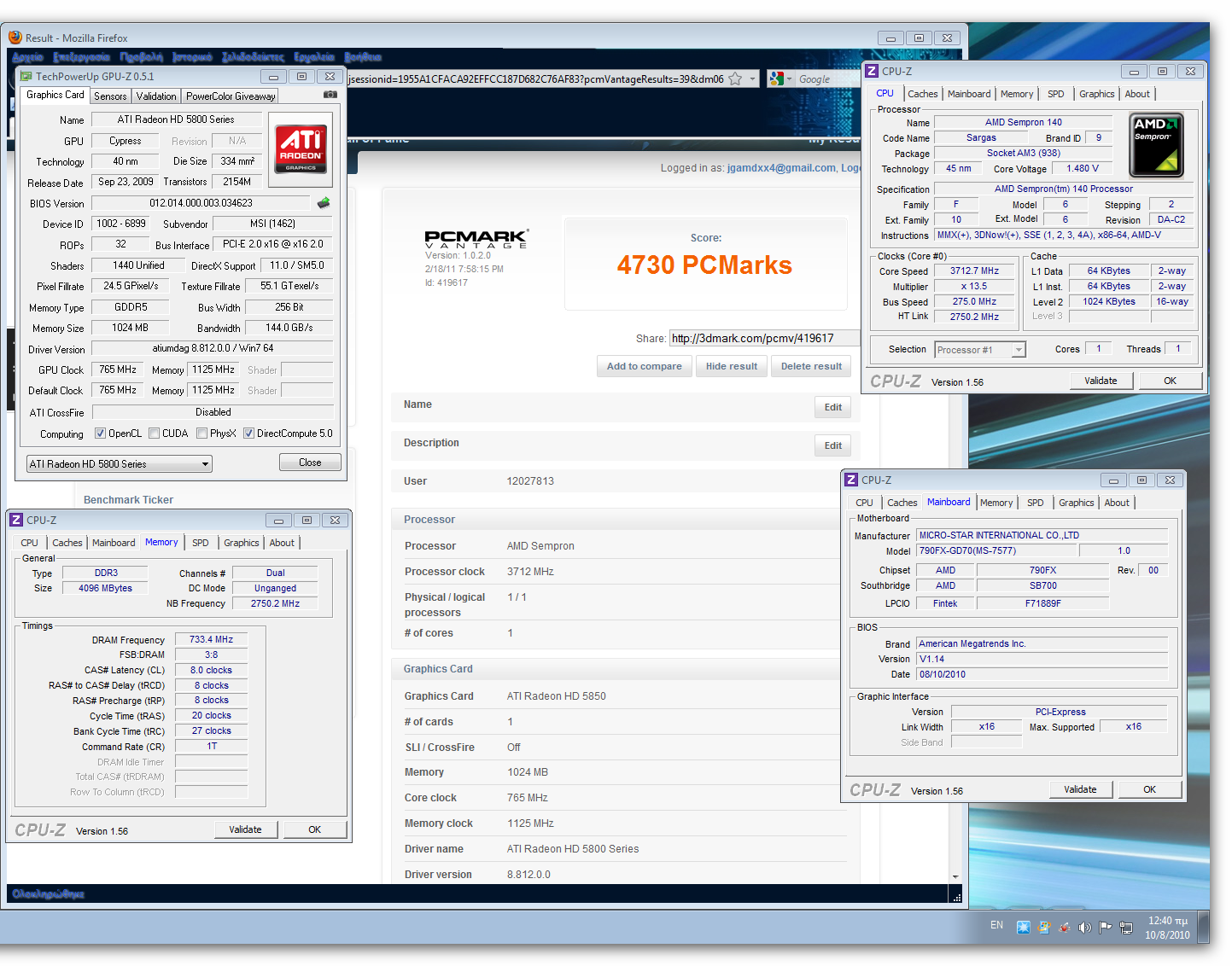The height and width of the screenshot is (966, 1232).
Task: Toggle the CUDA checkbox
Action: (154, 434)
